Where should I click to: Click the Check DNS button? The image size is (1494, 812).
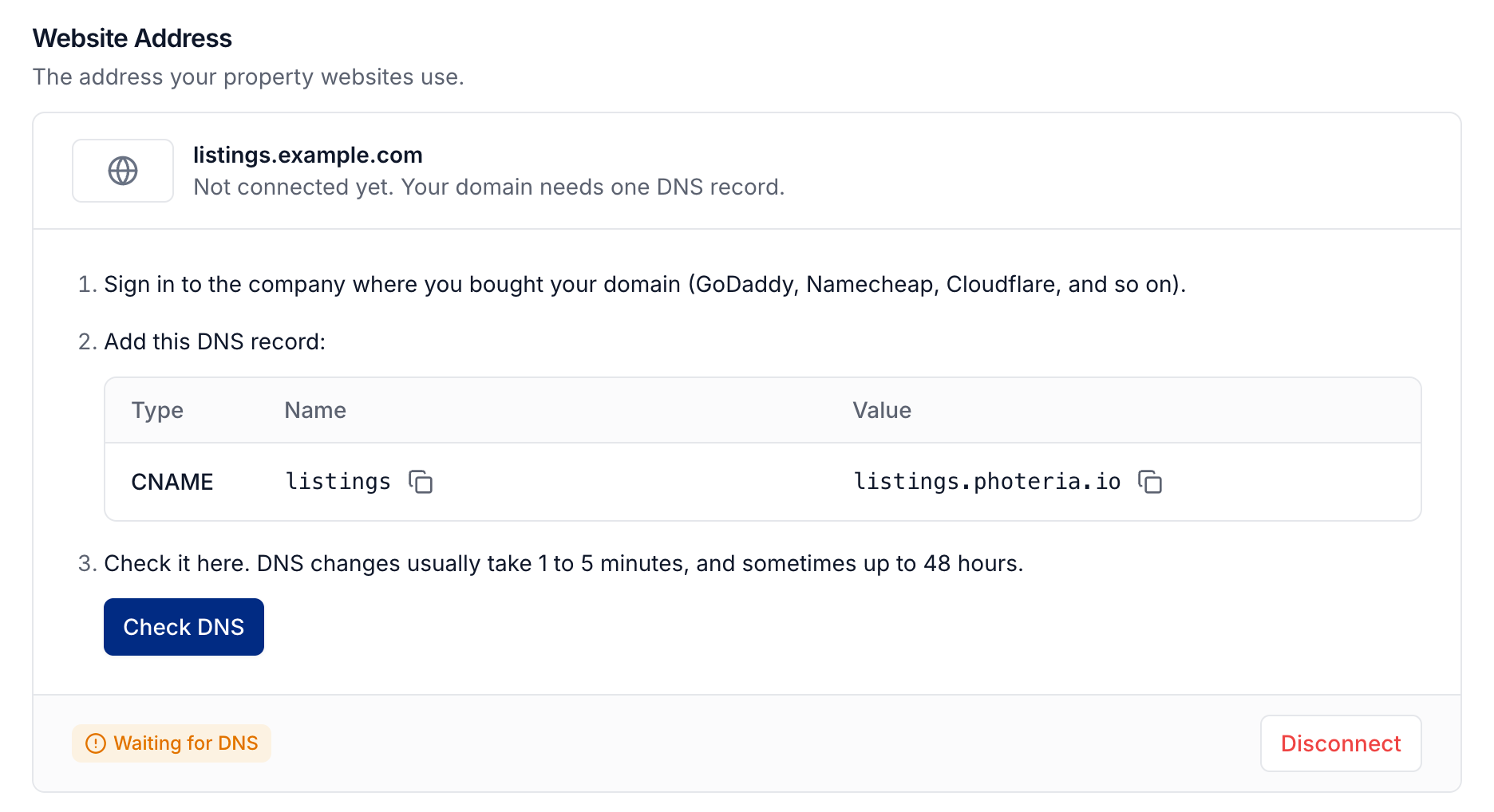point(184,627)
